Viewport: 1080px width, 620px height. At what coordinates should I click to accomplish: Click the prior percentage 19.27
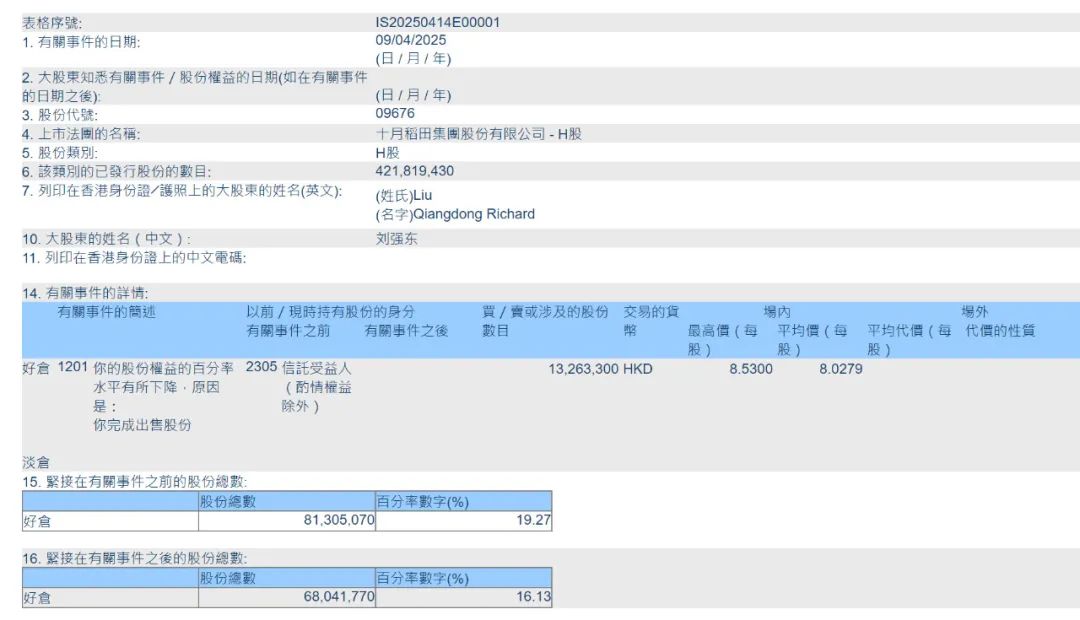coord(534,520)
